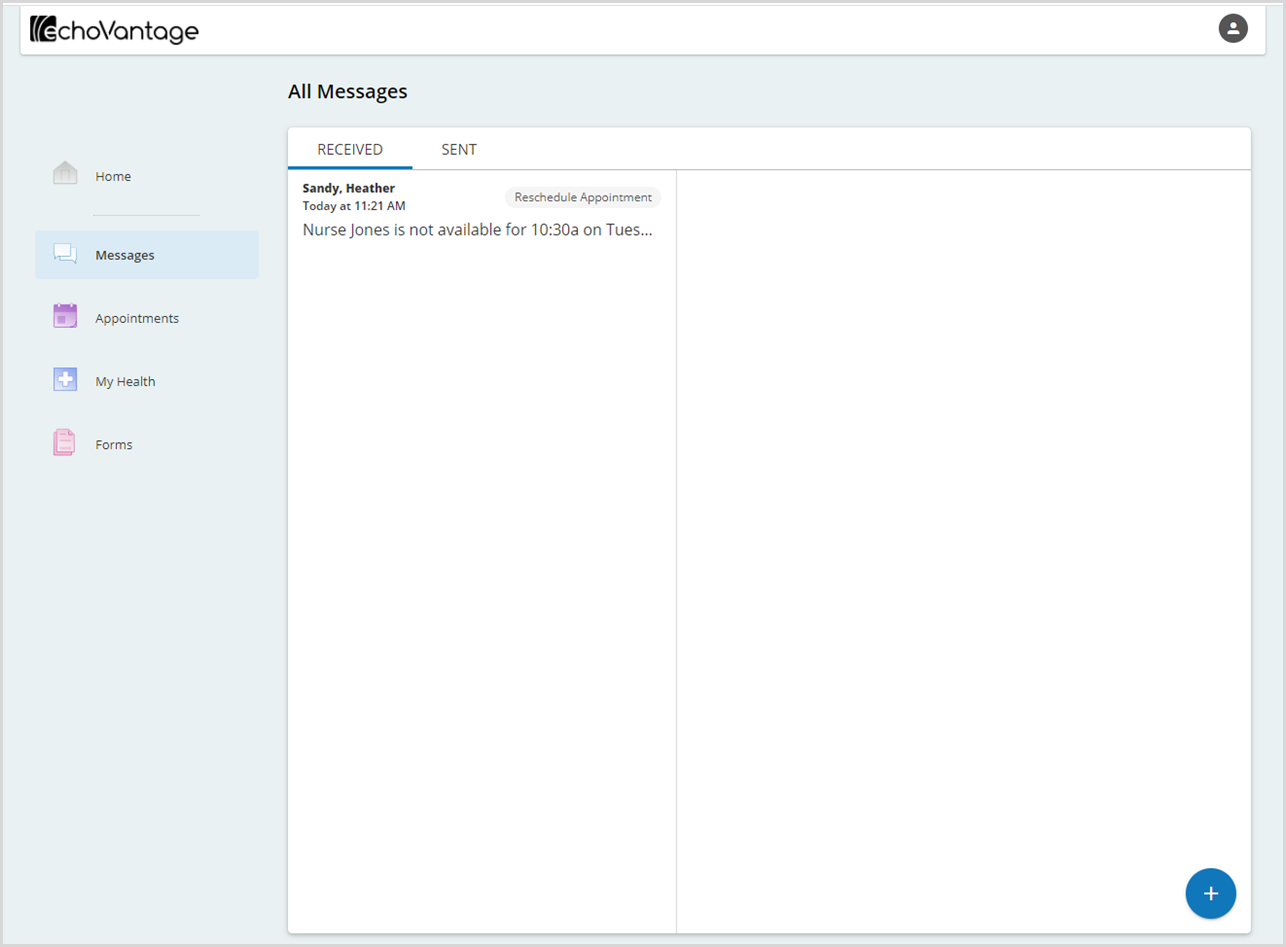
Task: Open Forms via the pink document icon
Action: pos(64,442)
